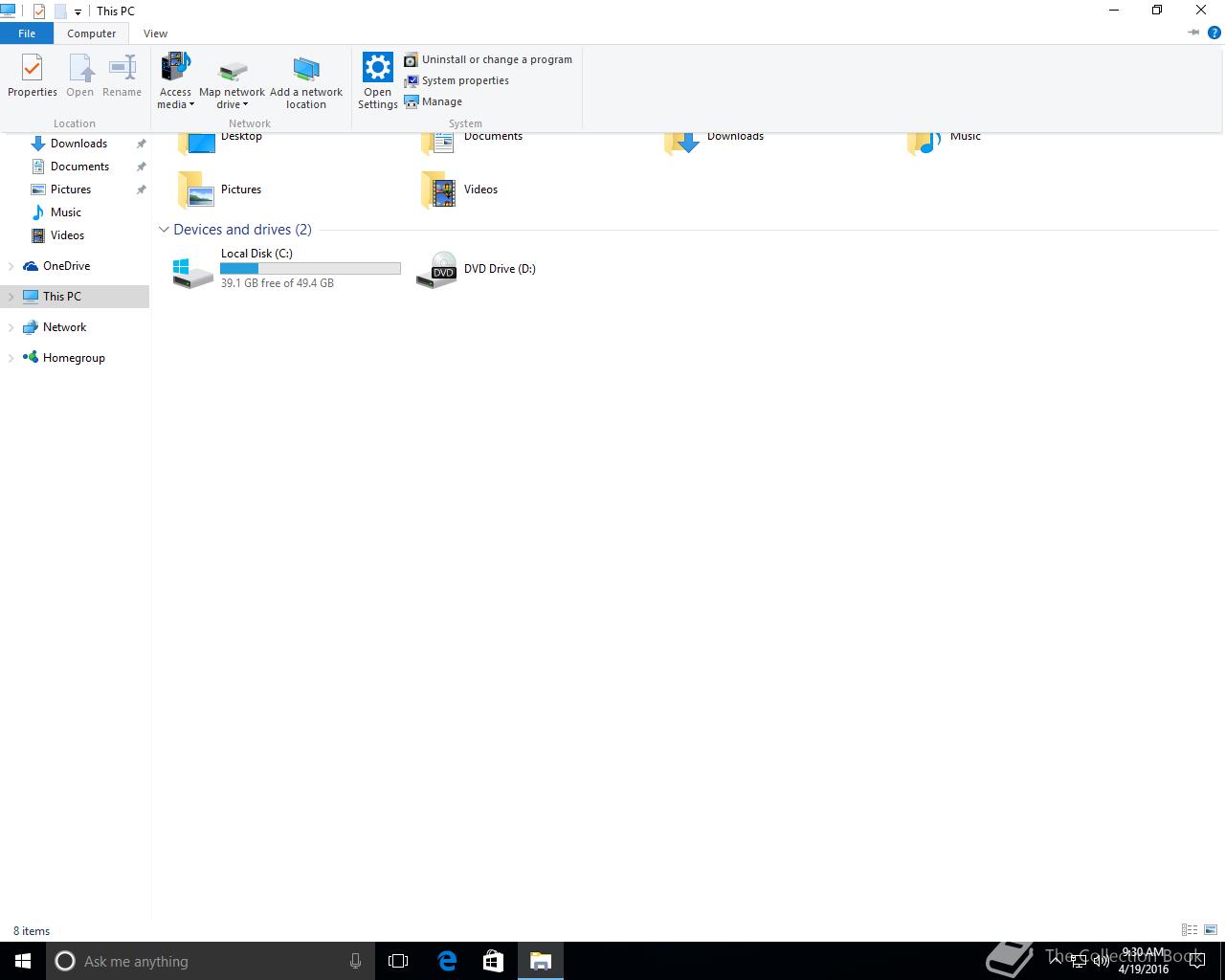Click the pin icon next to Documents
Viewport: 1225px width, 980px height.
[x=141, y=167]
